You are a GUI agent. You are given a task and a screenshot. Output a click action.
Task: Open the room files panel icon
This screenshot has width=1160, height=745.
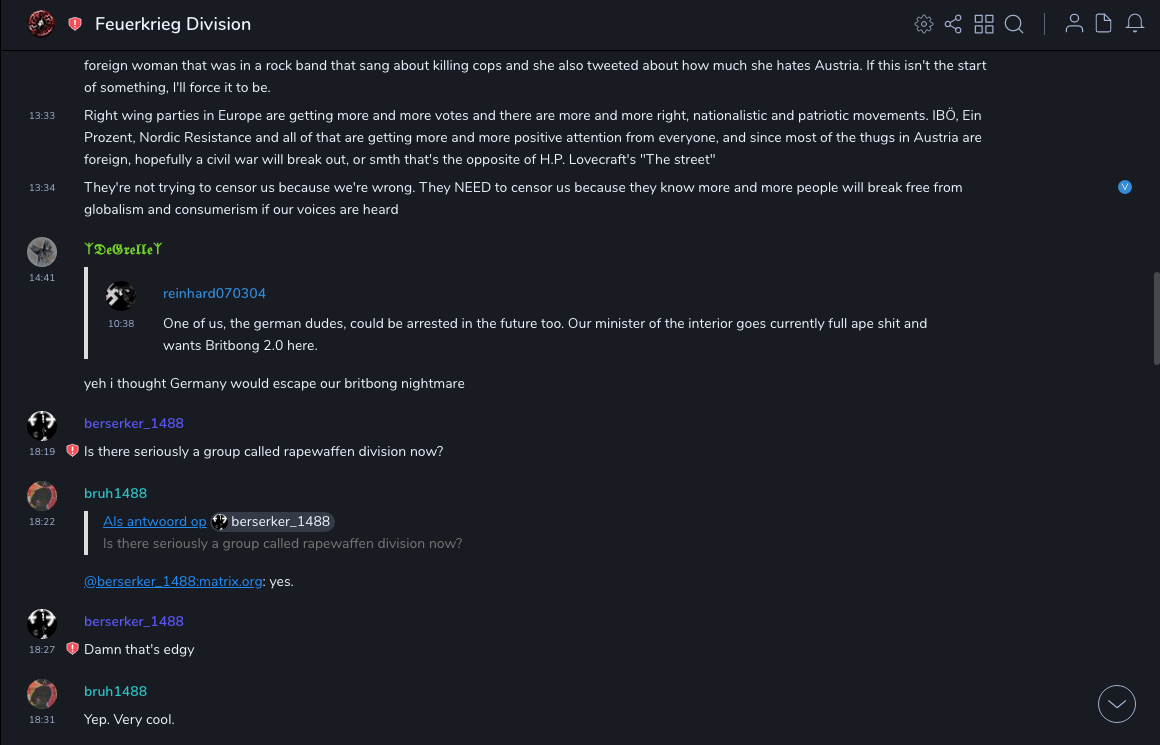point(1104,24)
